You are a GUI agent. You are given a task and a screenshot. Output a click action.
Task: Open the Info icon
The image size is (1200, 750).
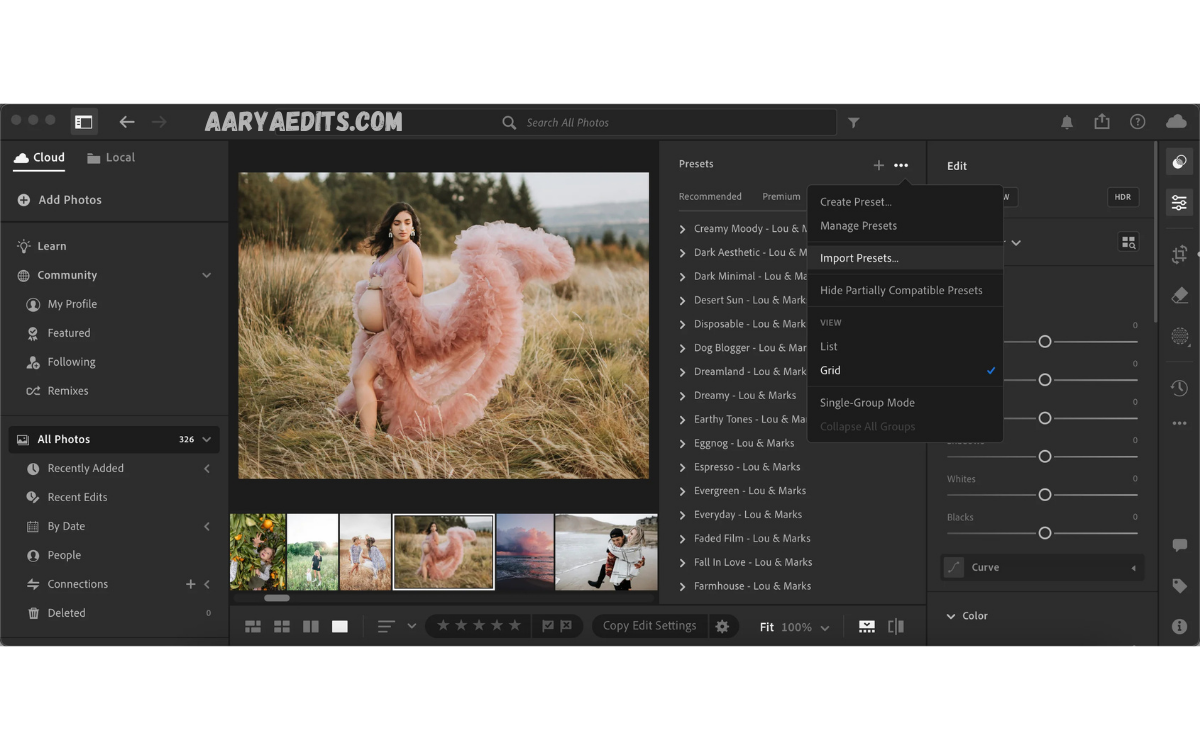(x=1179, y=626)
